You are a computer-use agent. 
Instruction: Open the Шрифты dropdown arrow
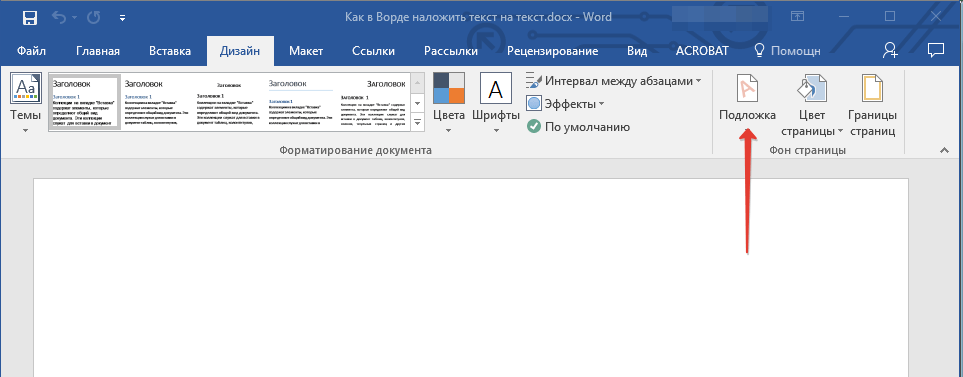click(x=496, y=130)
